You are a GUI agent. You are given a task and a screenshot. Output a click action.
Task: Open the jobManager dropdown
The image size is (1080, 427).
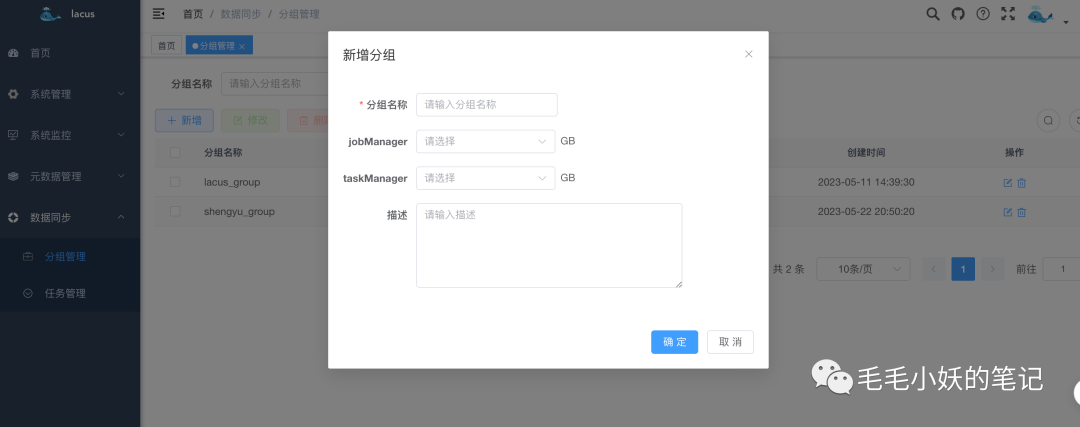point(486,141)
